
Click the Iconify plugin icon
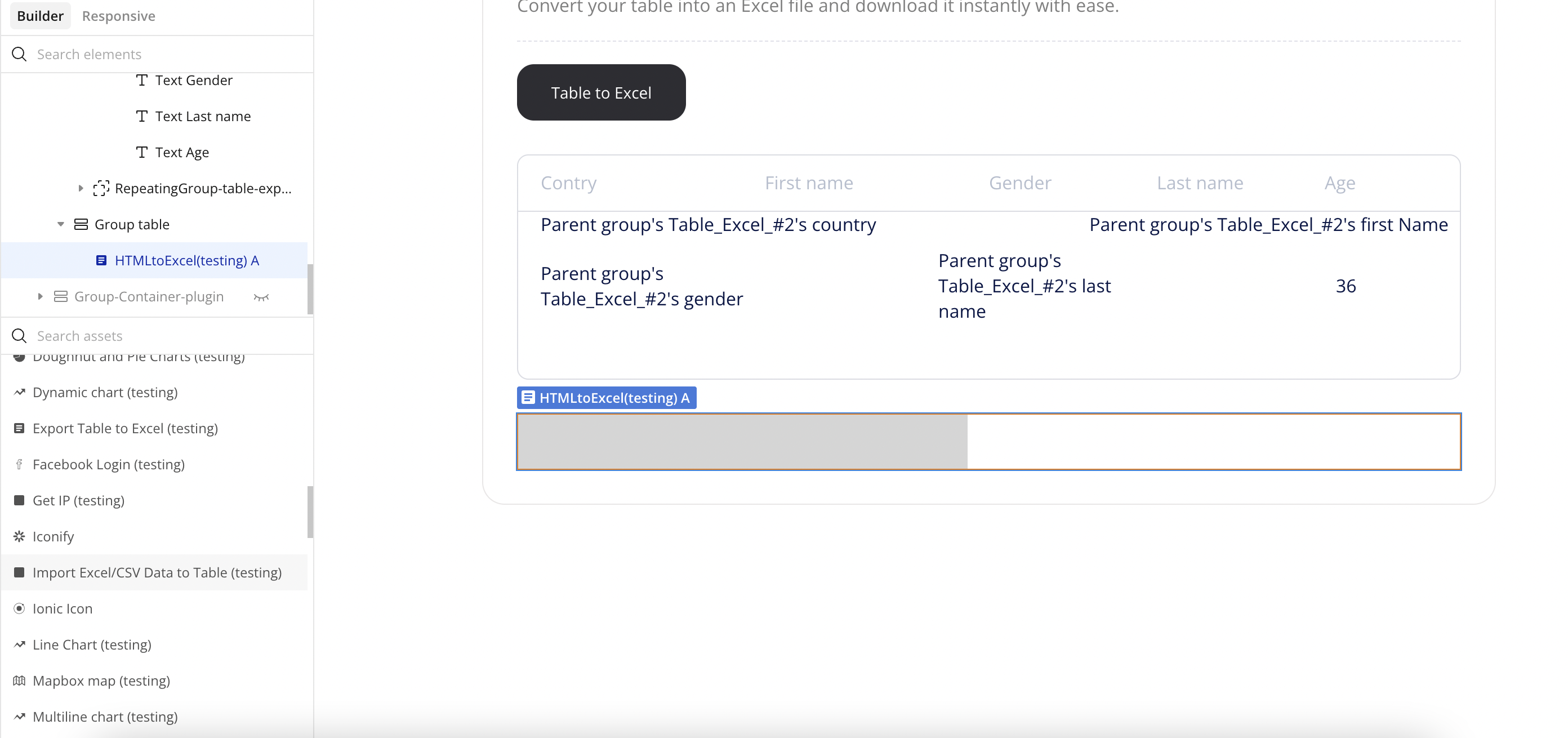pos(20,536)
